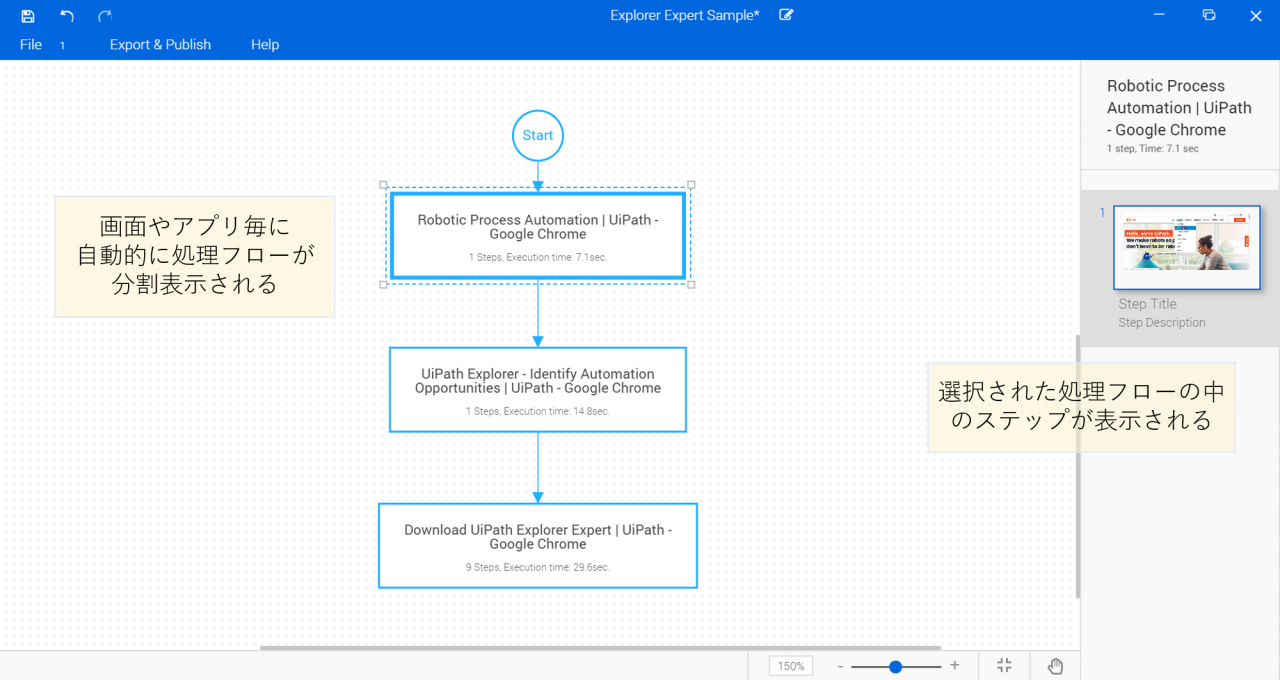Select Download UiPath Explorer Expert box
1280x680 pixels.
pos(538,545)
